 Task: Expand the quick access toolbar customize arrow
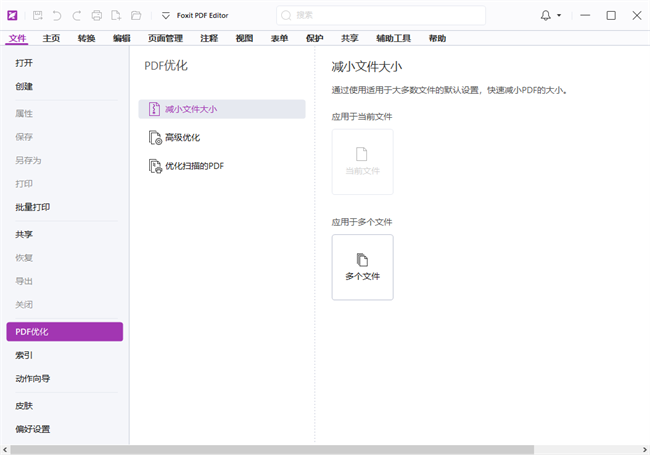[x=166, y=16]
